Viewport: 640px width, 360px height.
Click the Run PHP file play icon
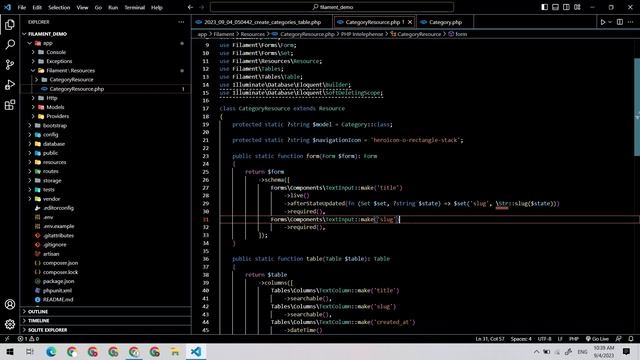[x=603, y=22]
